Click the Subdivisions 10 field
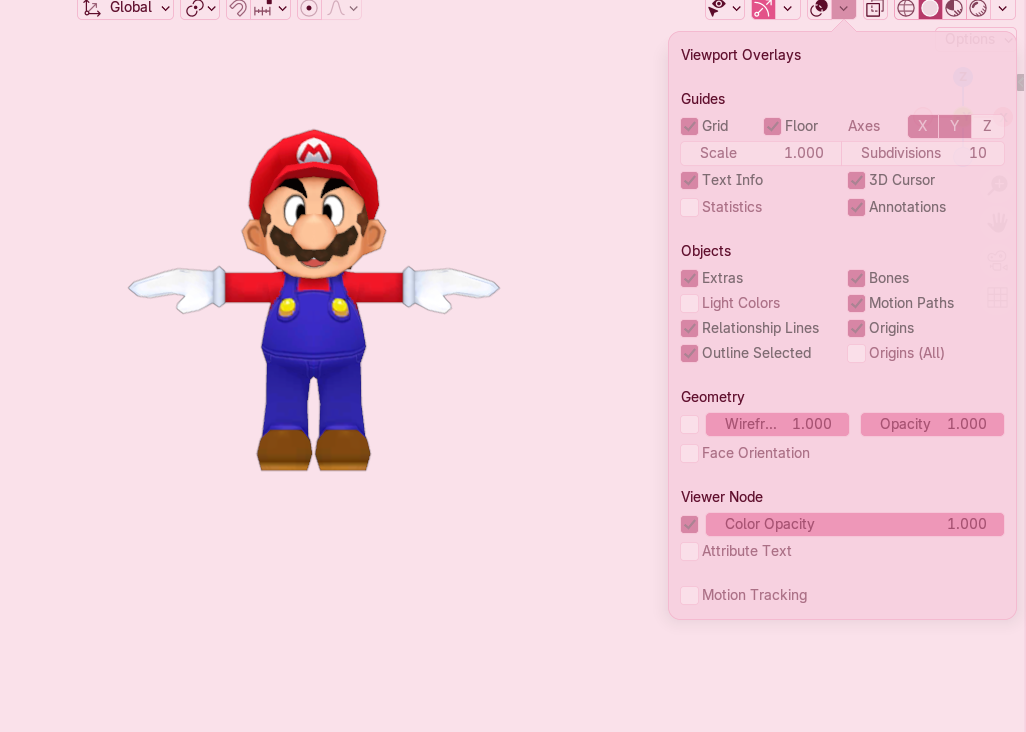This screenshot has width=1026, height=732. click(923, 153)
